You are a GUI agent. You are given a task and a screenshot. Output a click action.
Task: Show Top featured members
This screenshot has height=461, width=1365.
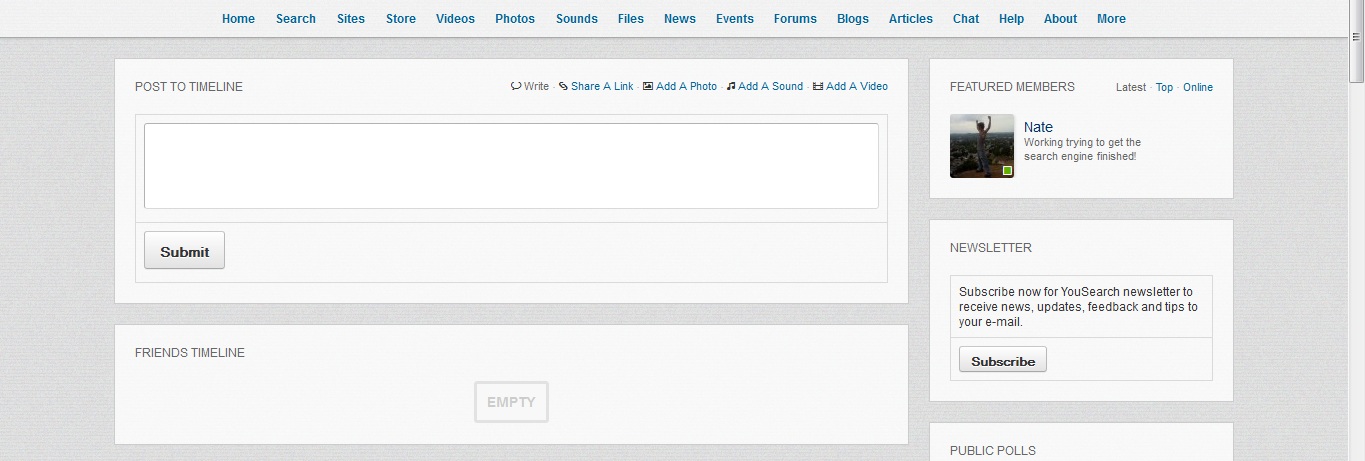(x=1164, y=88)
